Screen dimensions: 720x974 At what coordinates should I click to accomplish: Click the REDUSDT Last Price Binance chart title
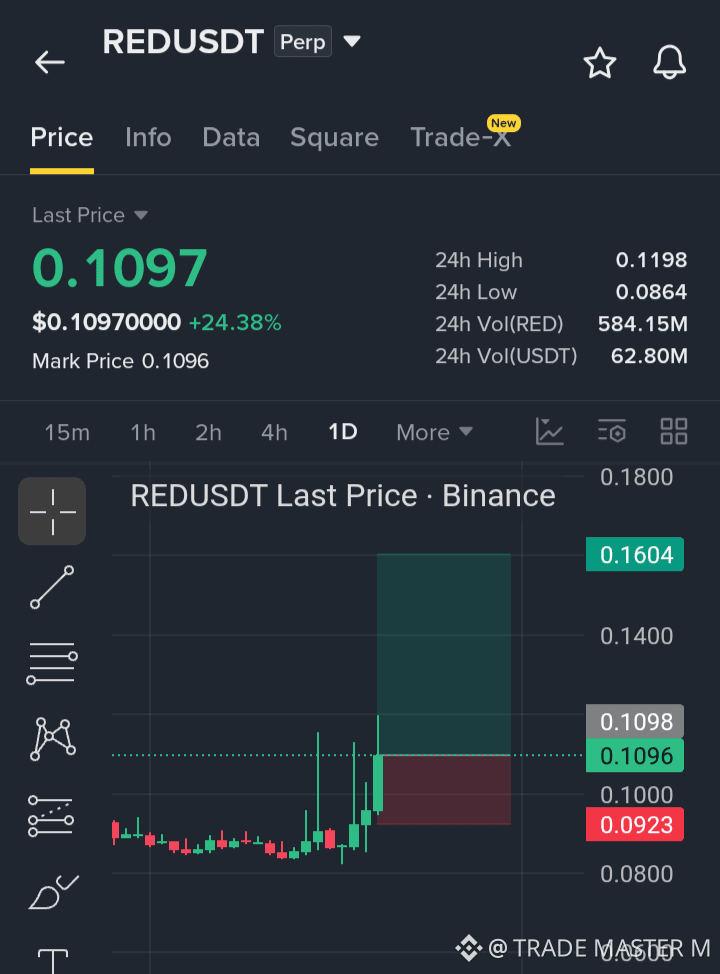tap(343, 496)
